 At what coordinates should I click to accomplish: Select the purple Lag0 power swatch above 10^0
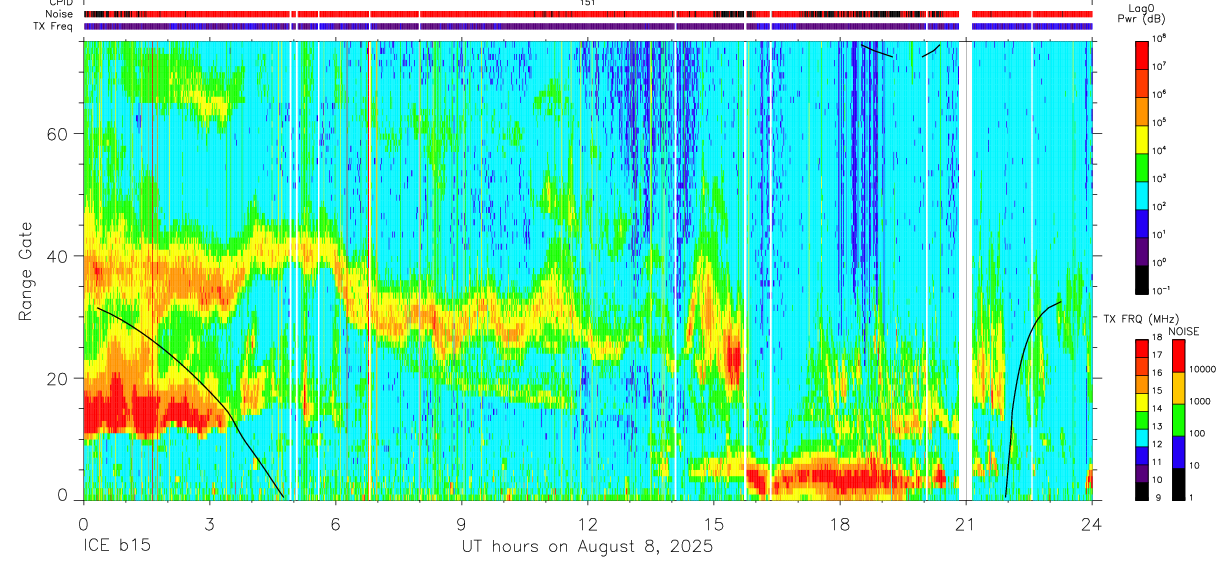[x=1143, y=250]
